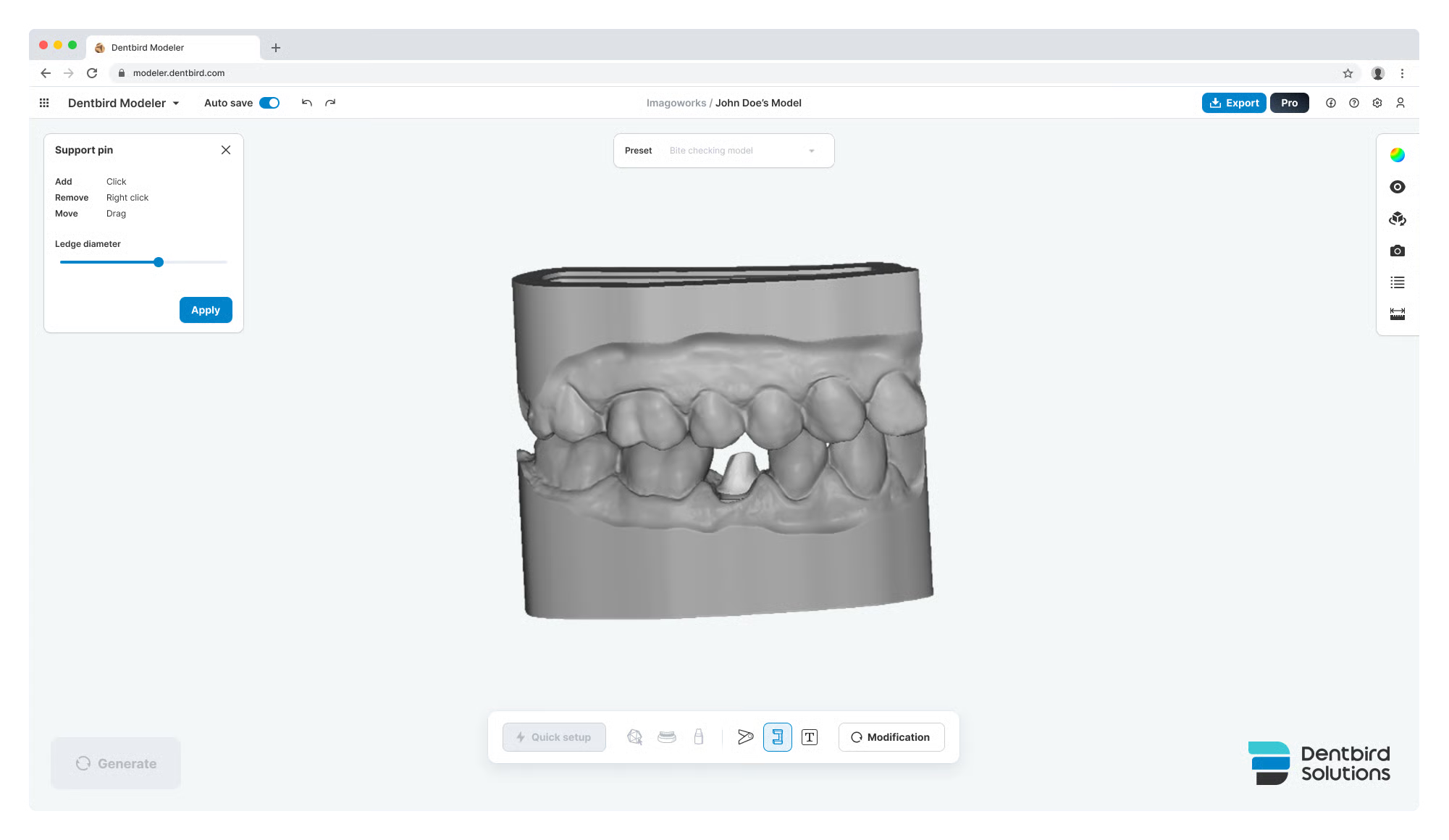Close the Support pin panel
Screen dimensions: 1449x840
click(226, 150)
